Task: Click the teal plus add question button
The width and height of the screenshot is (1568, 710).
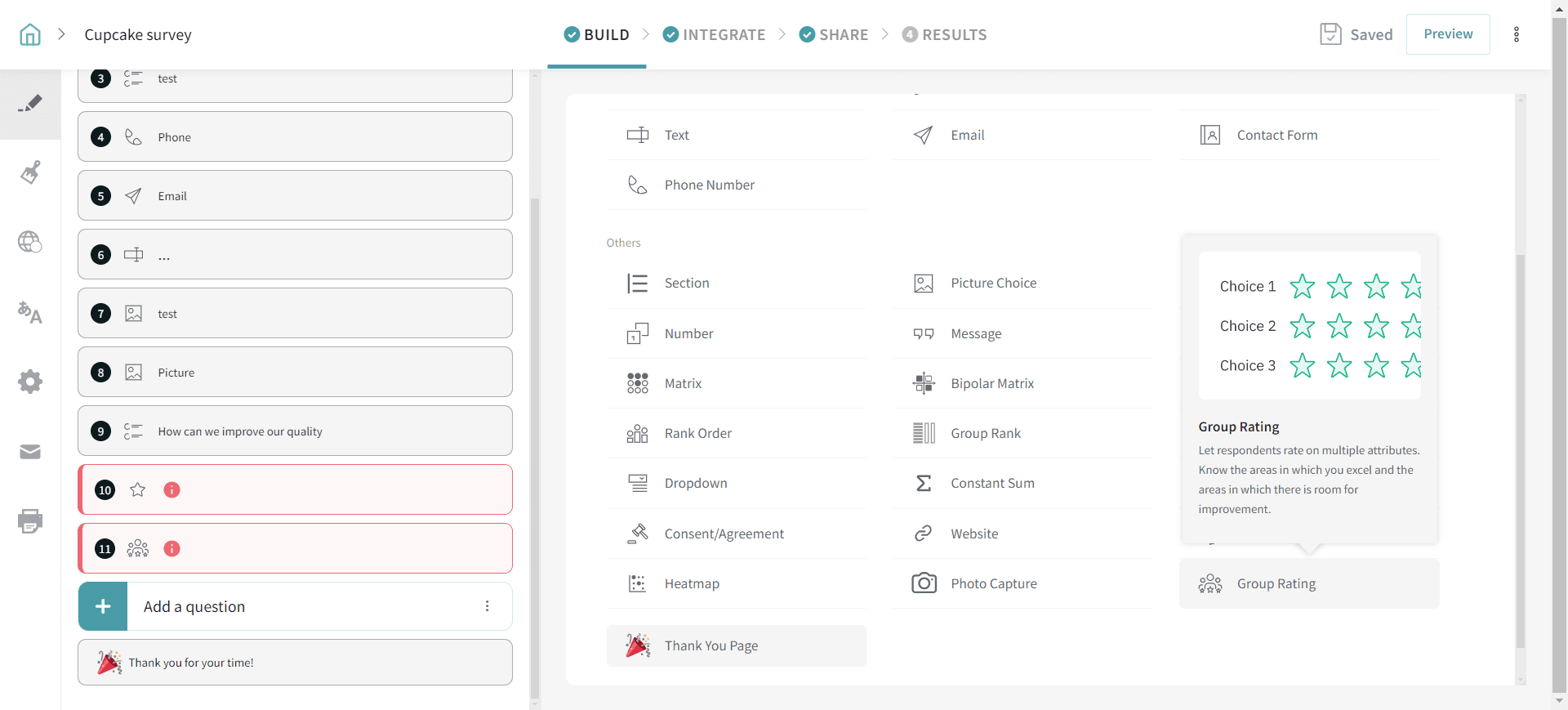Action: (x=103, y=606)
